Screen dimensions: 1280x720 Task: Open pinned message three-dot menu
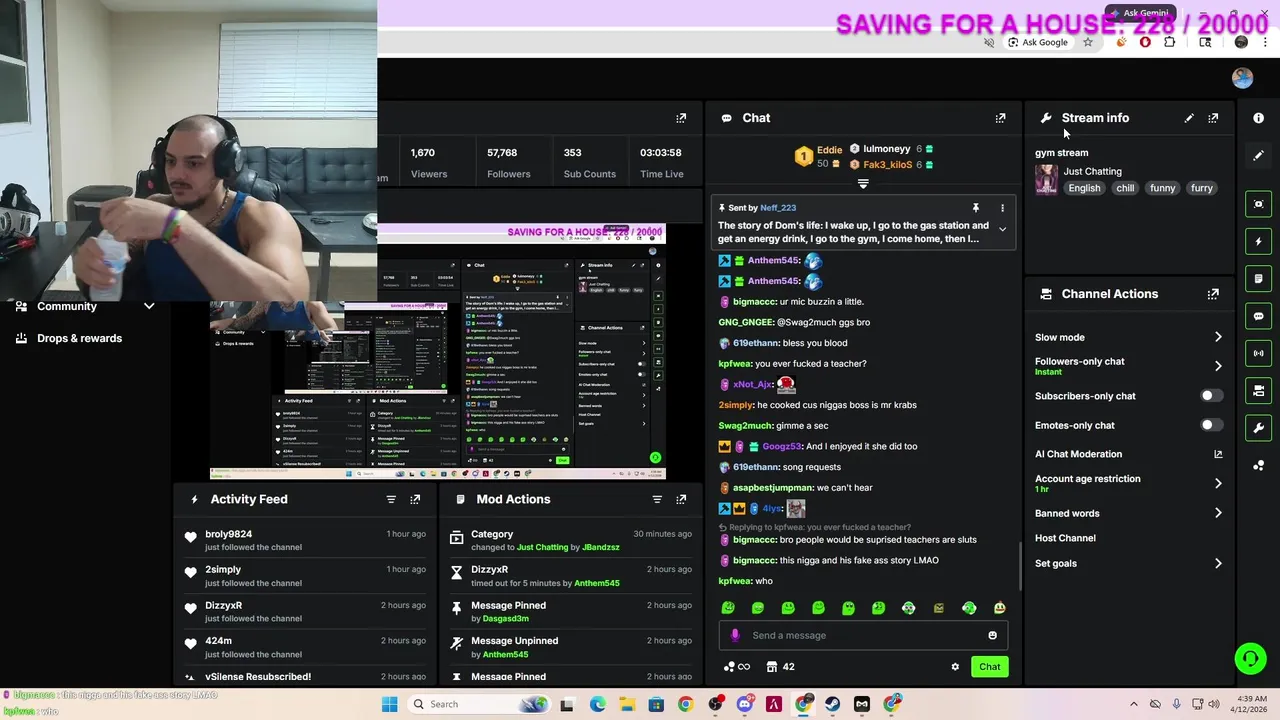(x=1002, y=208)
